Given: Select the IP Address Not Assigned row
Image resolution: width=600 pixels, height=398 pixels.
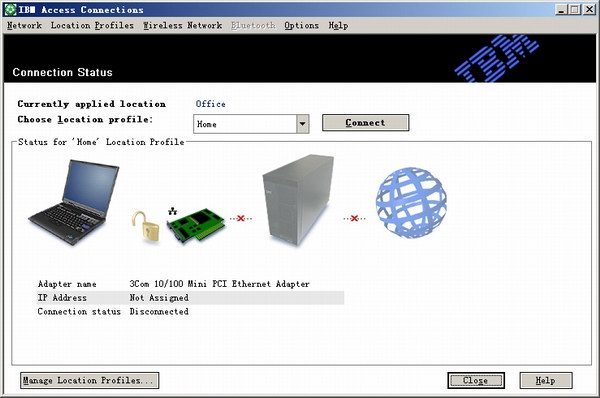Looking at the screenshot, I should [190, 298].
